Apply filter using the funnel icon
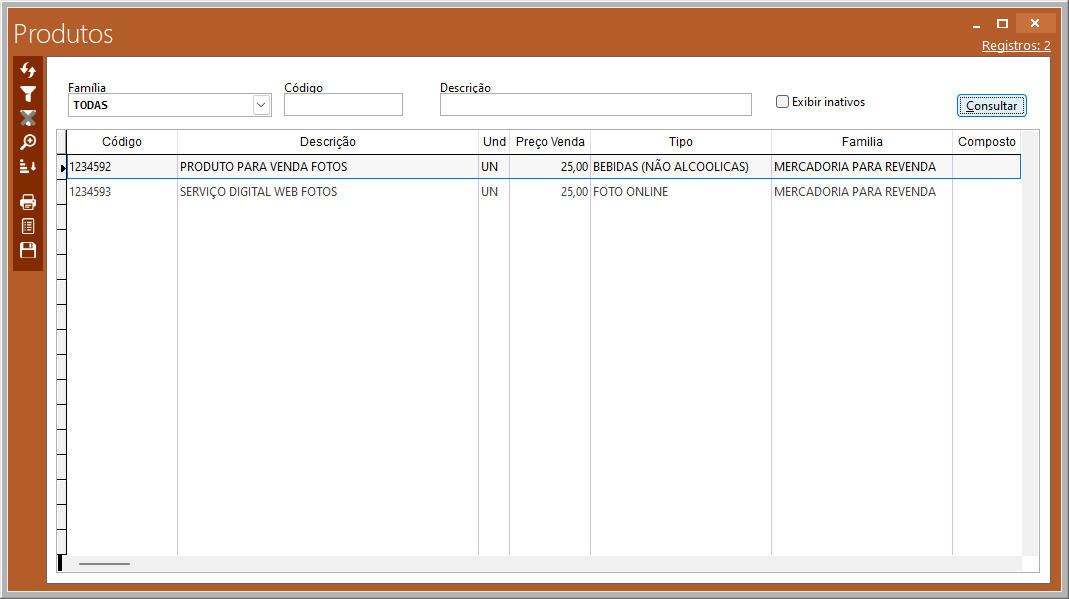 point(28,94)
